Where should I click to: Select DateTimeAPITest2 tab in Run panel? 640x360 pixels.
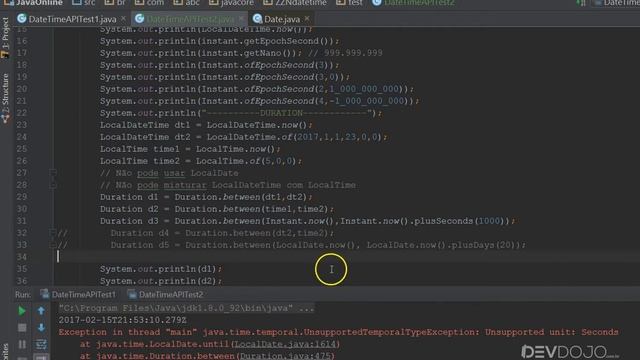coord(171,295)
